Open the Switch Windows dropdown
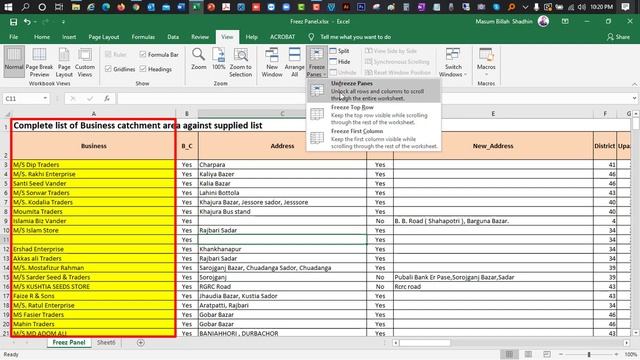640x360 pixels. pos(453,62)
